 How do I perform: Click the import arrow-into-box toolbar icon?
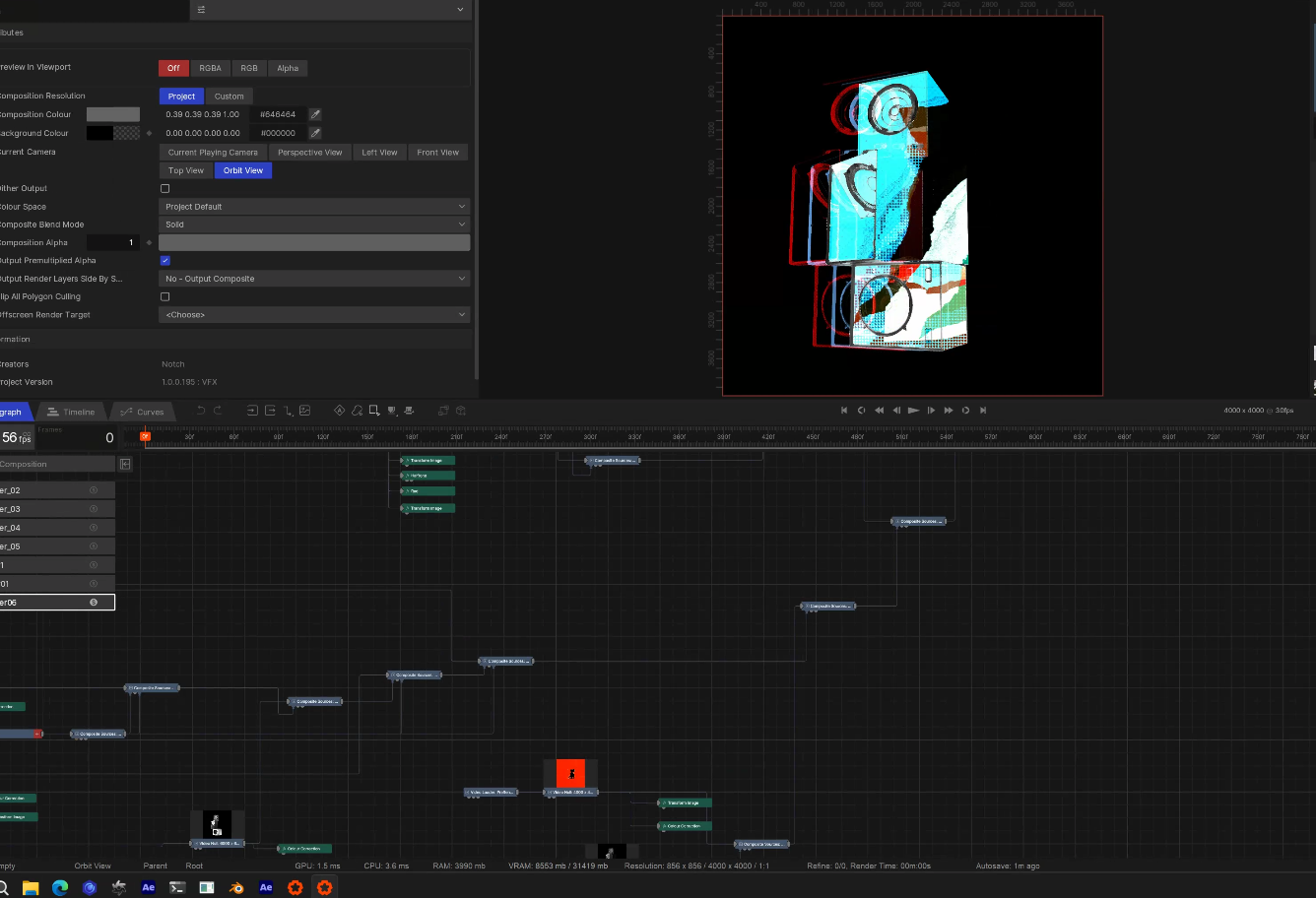[x=252, y=411]
